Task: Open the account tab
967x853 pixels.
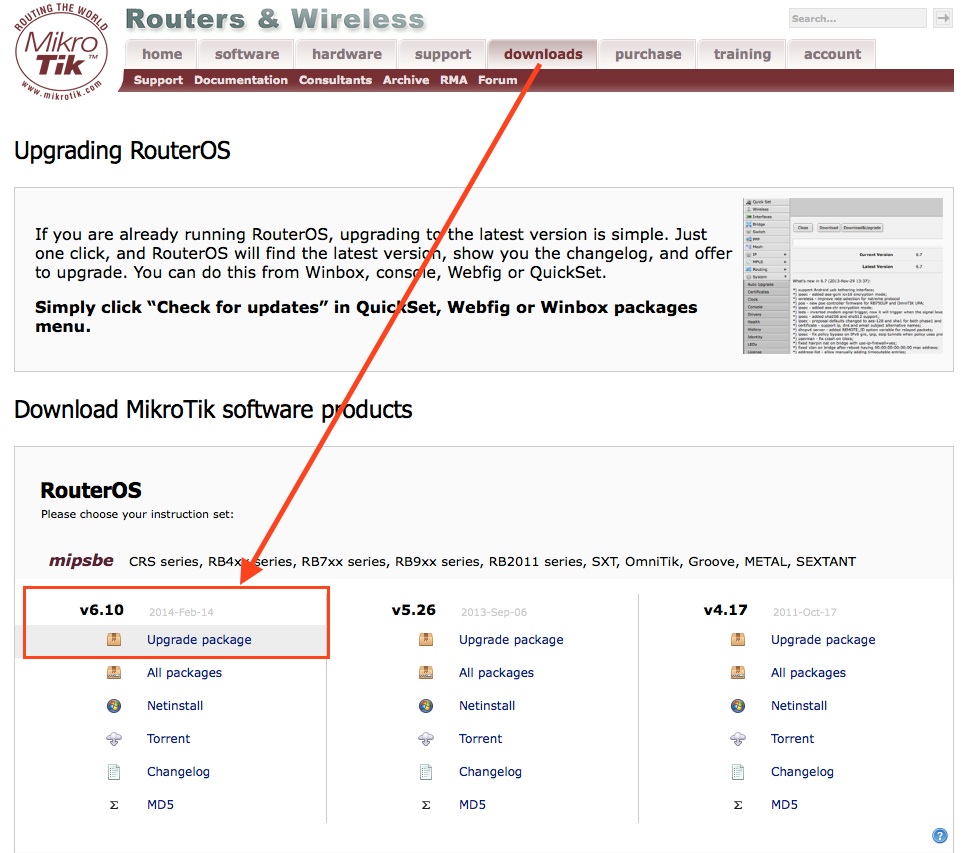Action: click(832, 54)
